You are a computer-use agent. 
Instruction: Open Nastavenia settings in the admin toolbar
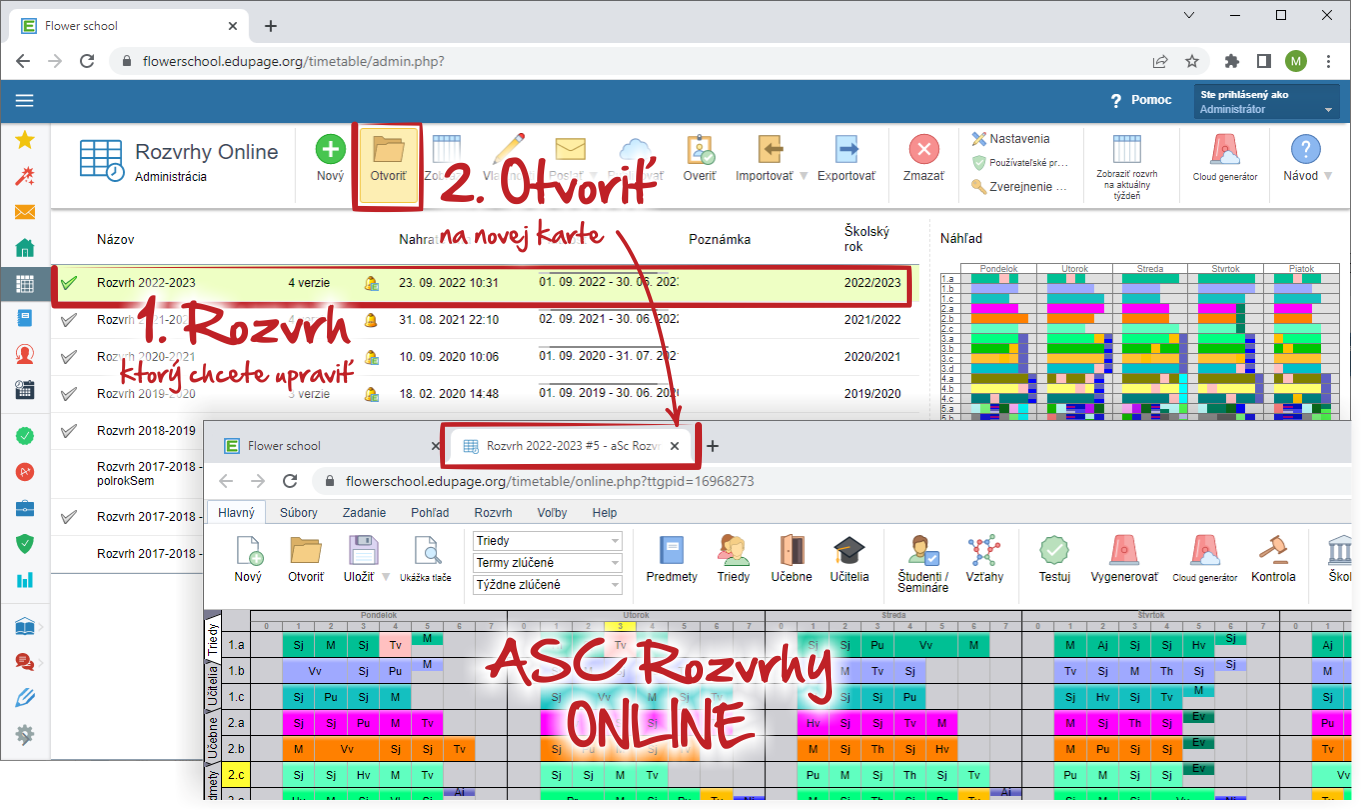tap(1011, 139)
